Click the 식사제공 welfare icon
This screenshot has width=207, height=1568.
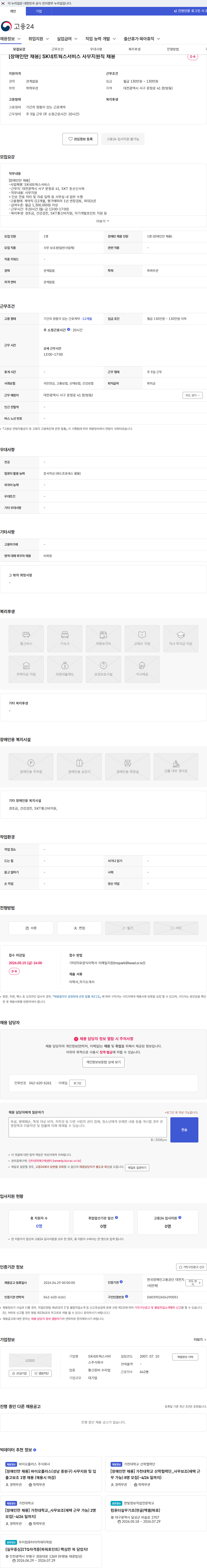(x=142, y=670)
